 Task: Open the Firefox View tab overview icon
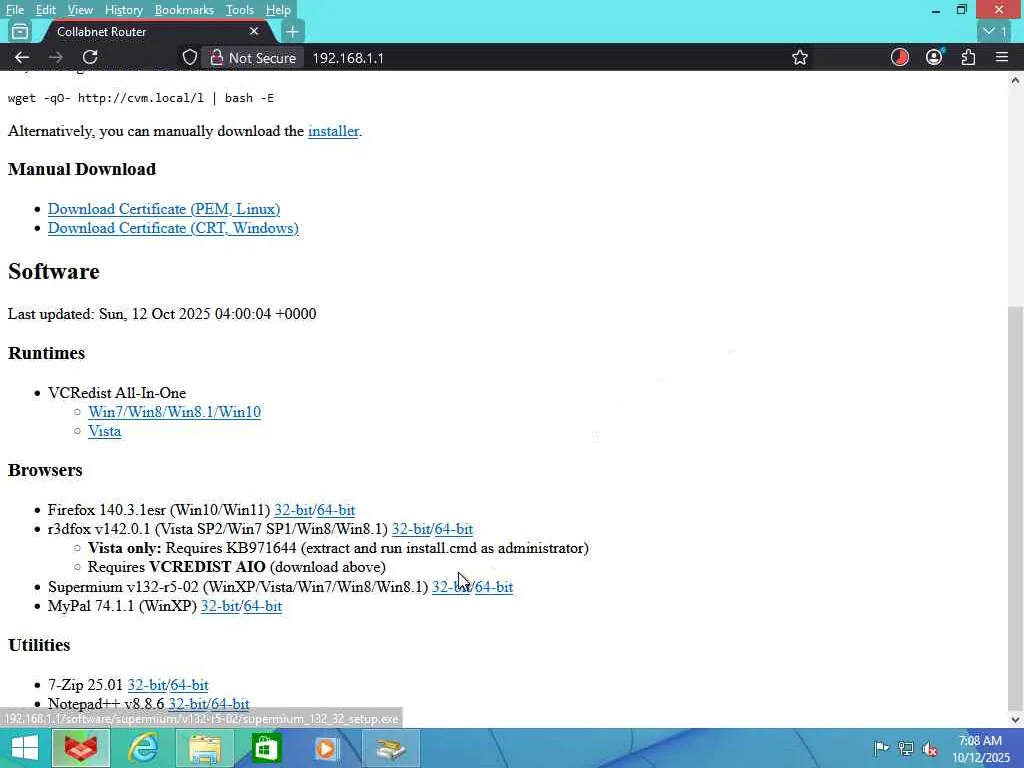coord(20,31)
